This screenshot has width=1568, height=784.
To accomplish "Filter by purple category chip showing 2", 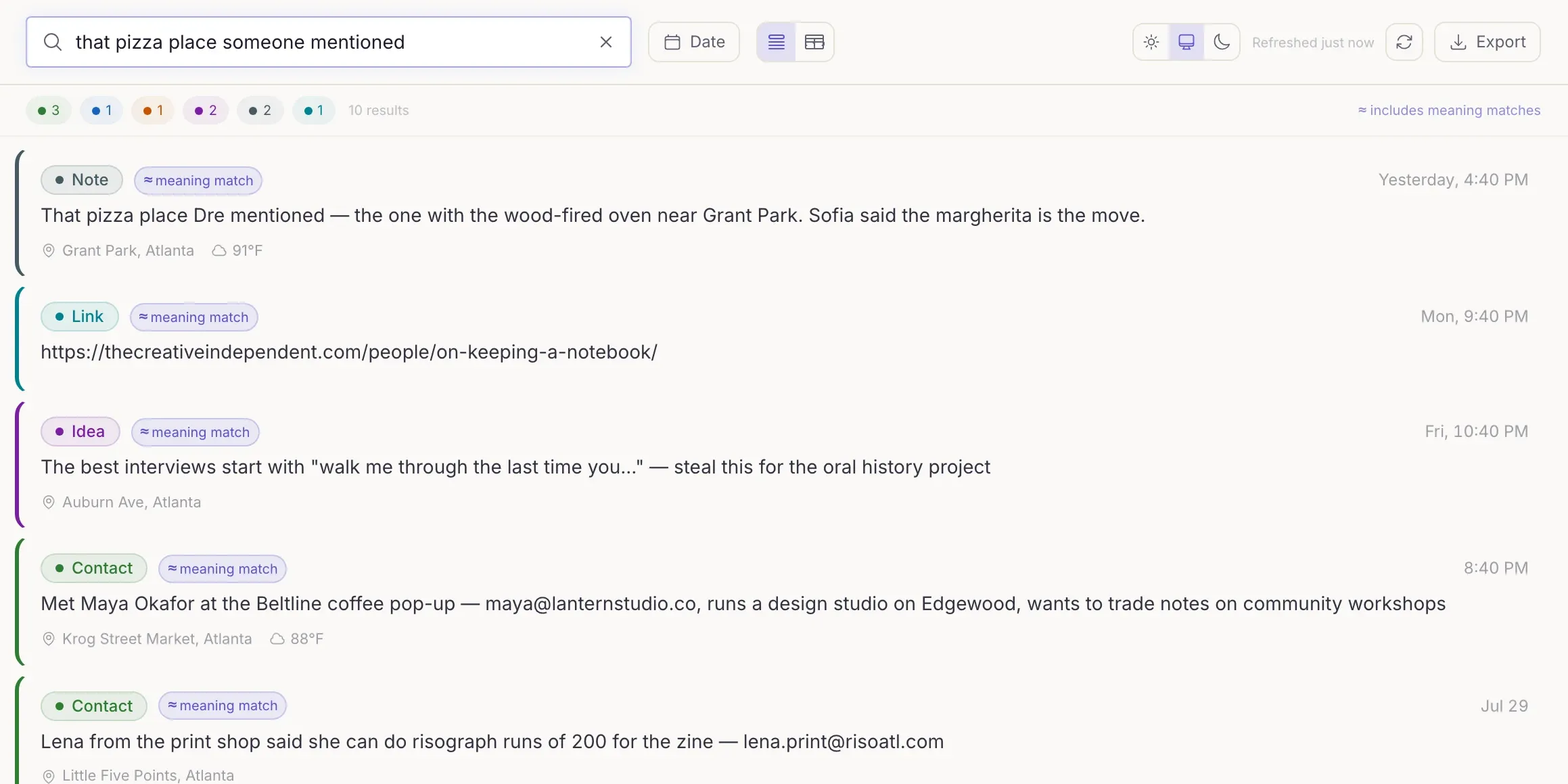I will point(206,110).
